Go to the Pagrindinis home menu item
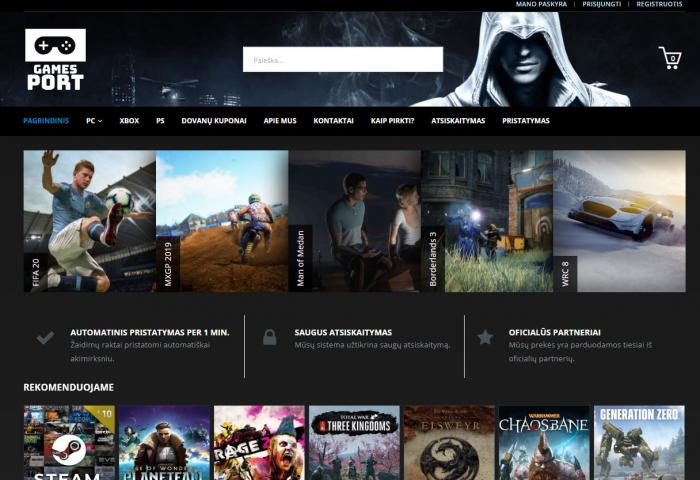Screen dimensions: 700x480 click(x=46, y=121)
